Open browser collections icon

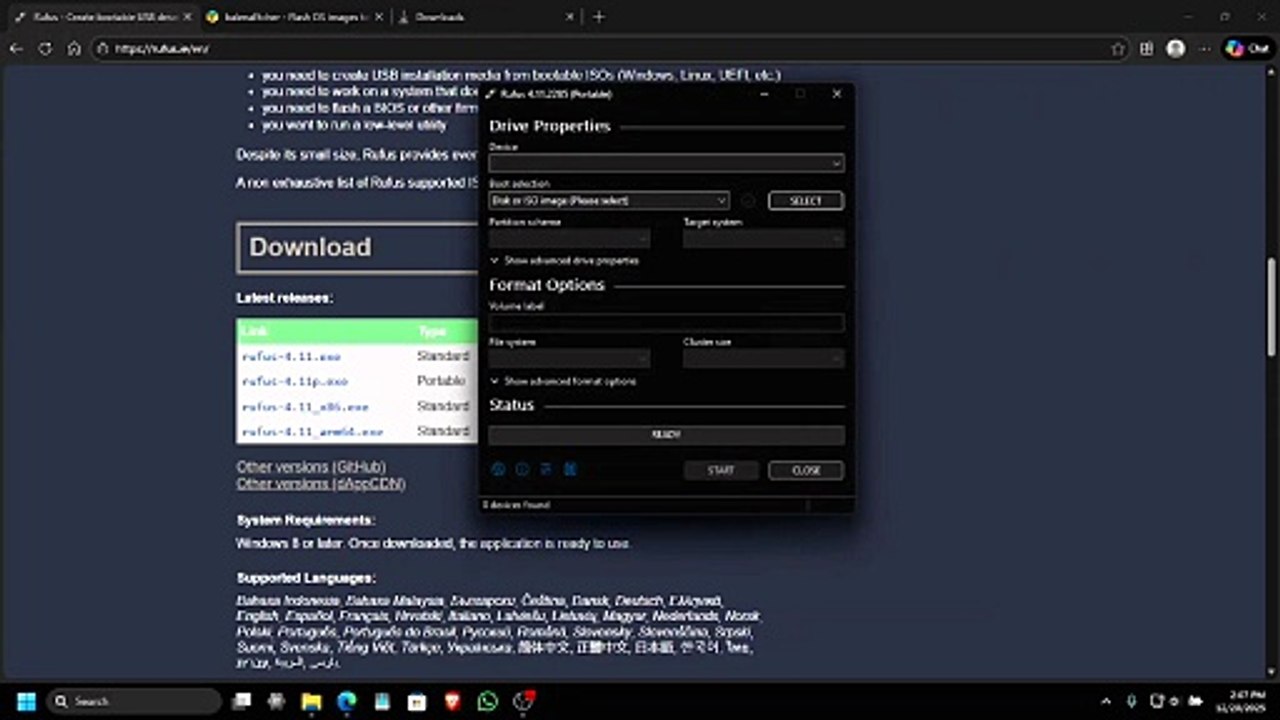tap(1146, 48)
